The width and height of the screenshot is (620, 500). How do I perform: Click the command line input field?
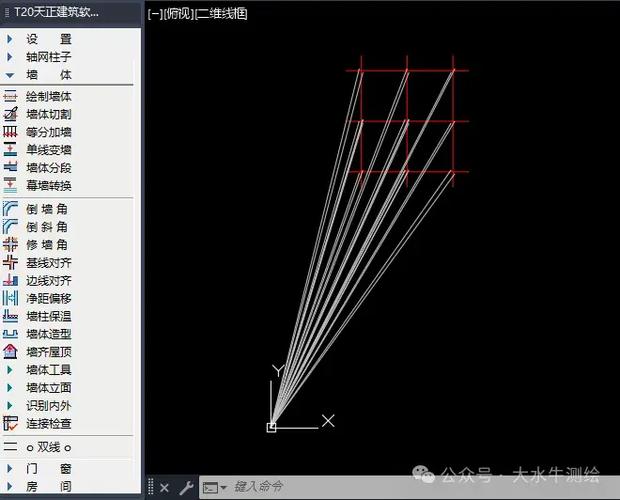point(419,487)
